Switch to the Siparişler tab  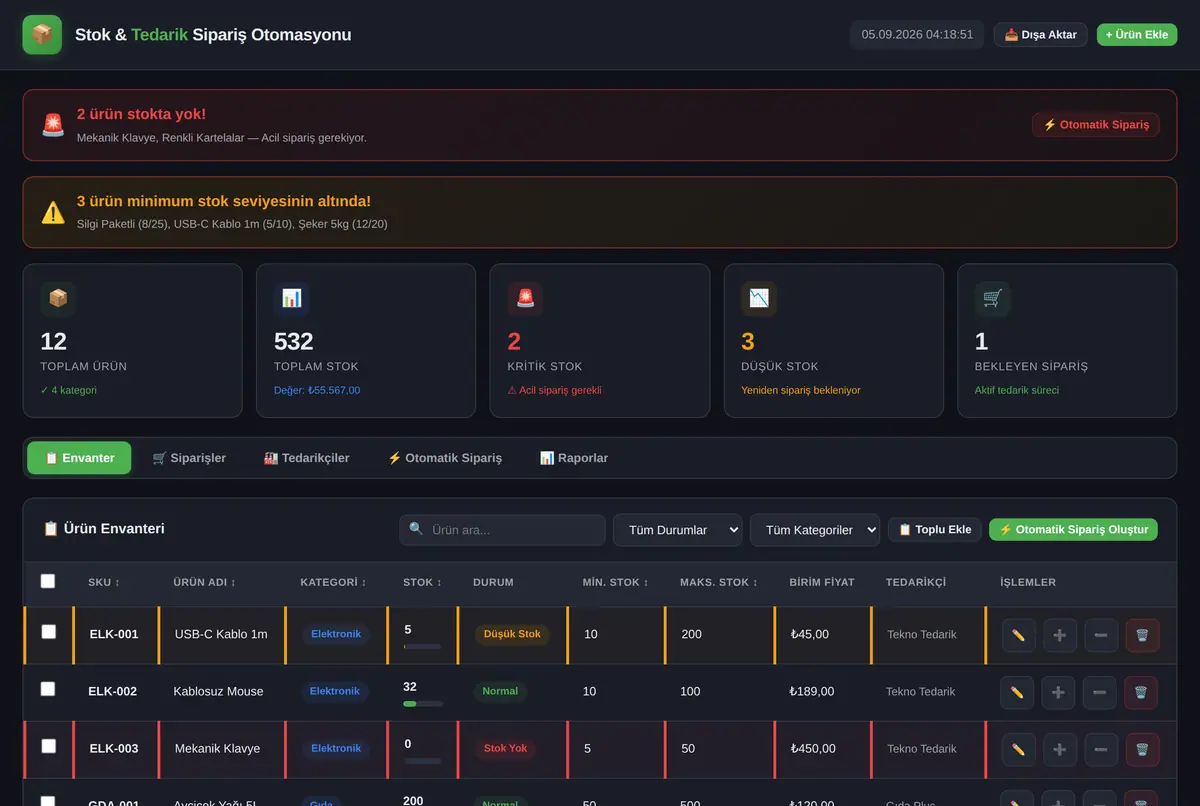(x=189, y=458)
